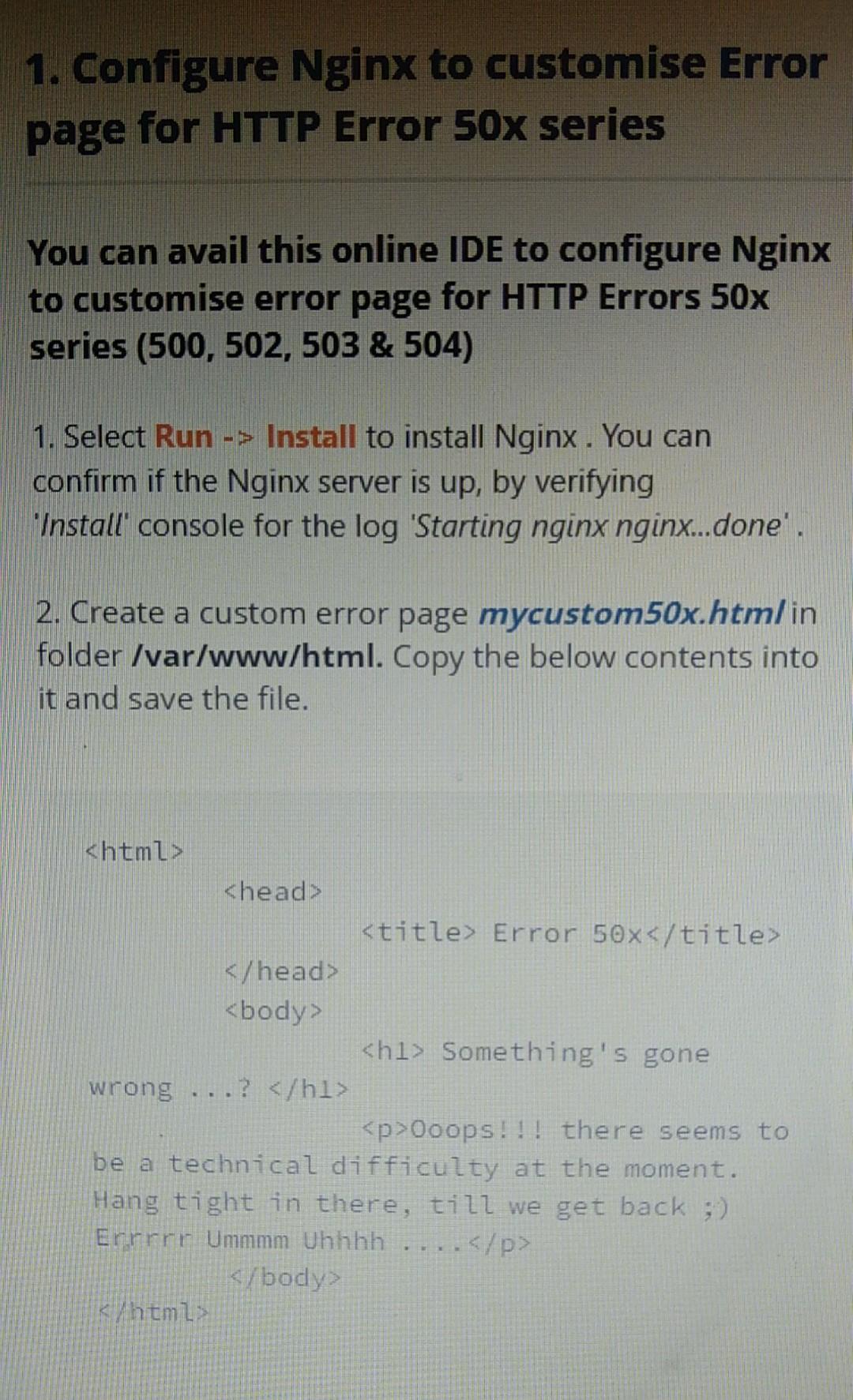This screenshot has height=1400, width=853.
Task: Click the orange "Install" text
Action: click(x=311, y=437)
